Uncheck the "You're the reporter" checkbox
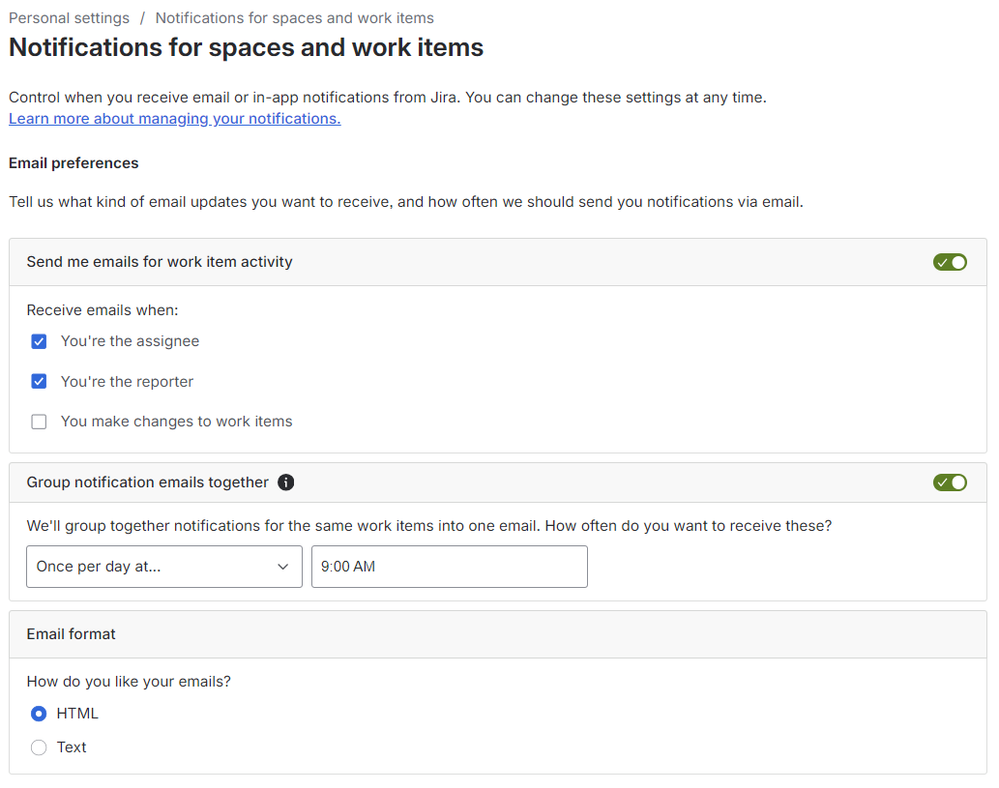999x788 pixels. [x=39, y=382]
